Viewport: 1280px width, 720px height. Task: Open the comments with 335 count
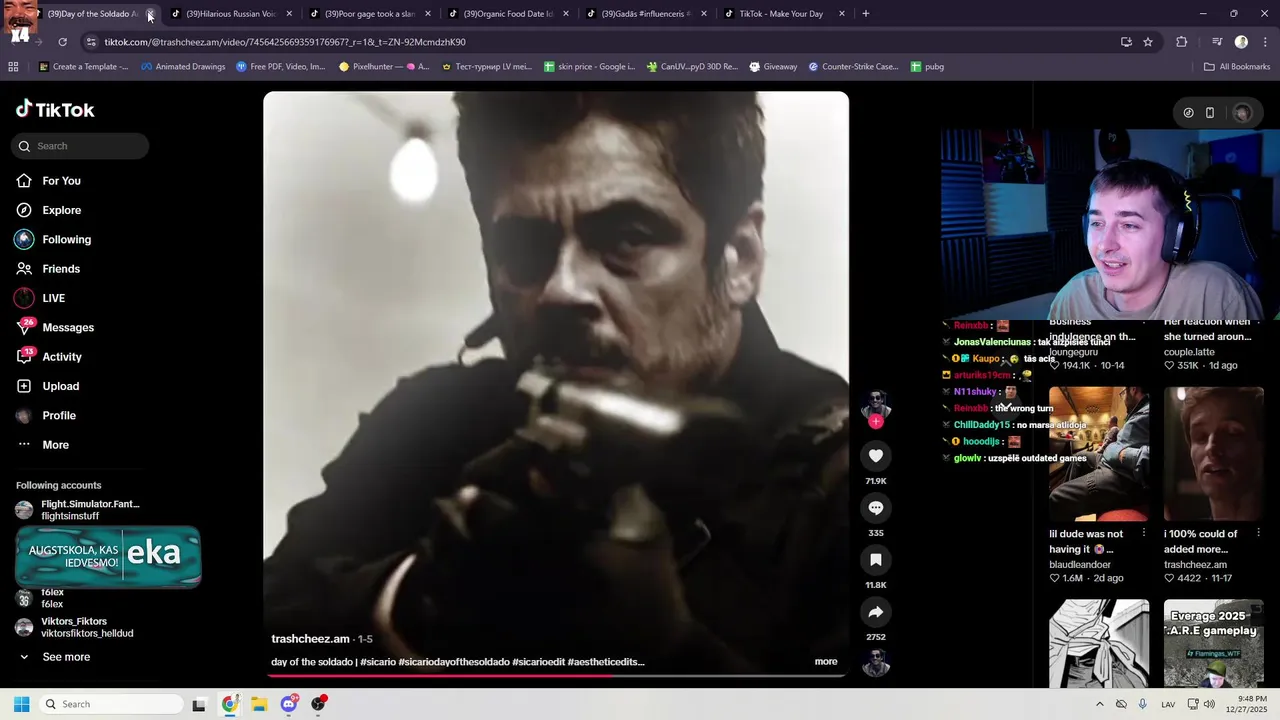[x=876, y=508]
